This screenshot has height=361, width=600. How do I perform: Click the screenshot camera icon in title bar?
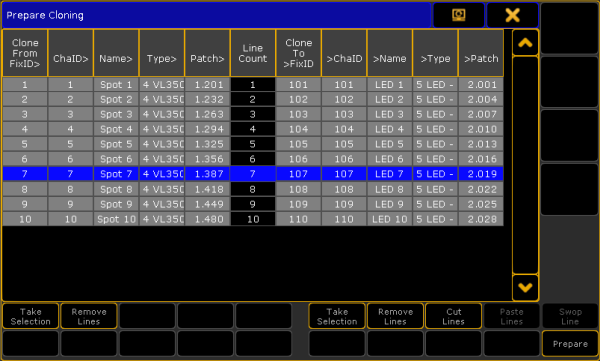click(x=458, y=15)
